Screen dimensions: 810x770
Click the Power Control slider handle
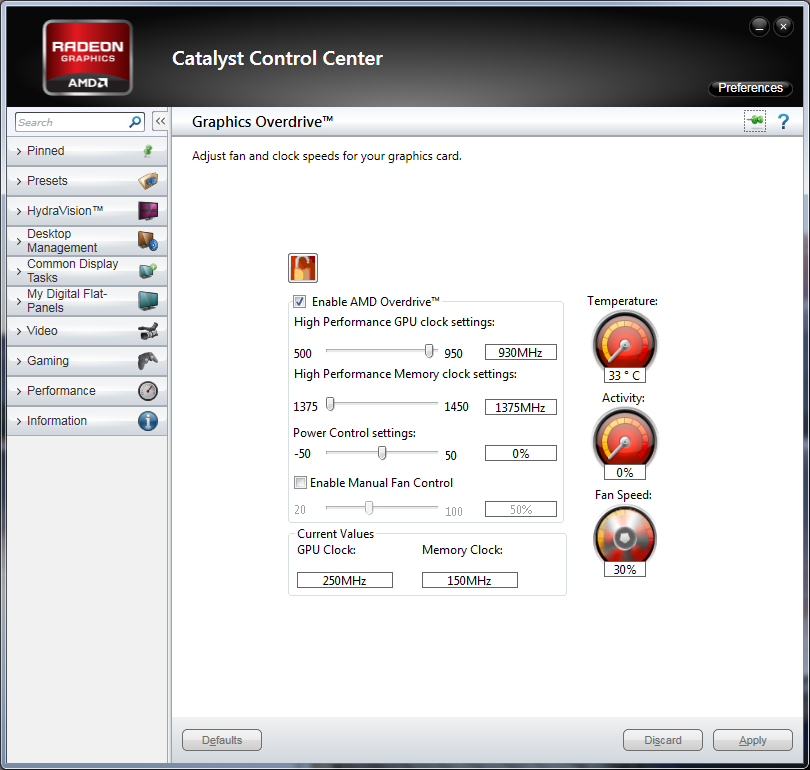pos(382,453)
